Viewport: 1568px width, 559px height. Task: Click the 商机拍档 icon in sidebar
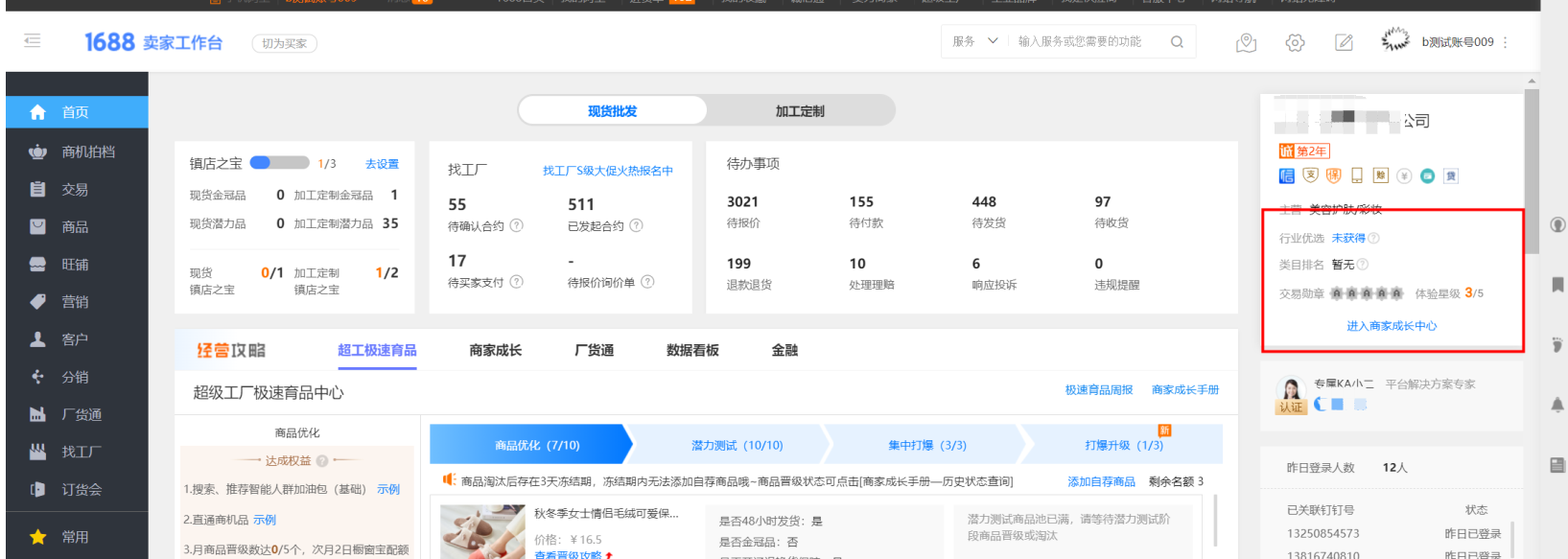coord(37,151)
